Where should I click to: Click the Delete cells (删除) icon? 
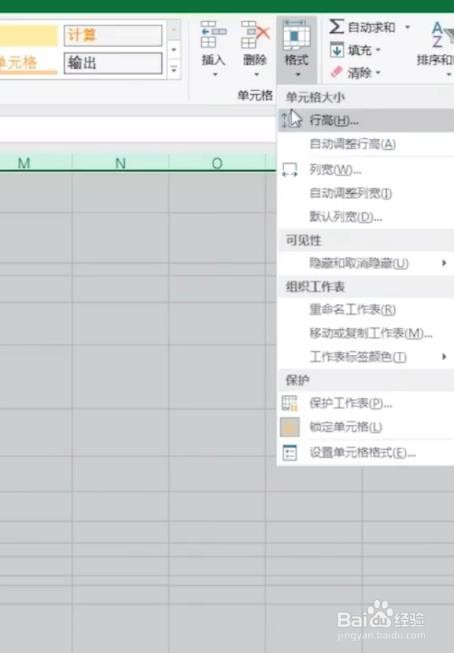(x=255, y=35)
